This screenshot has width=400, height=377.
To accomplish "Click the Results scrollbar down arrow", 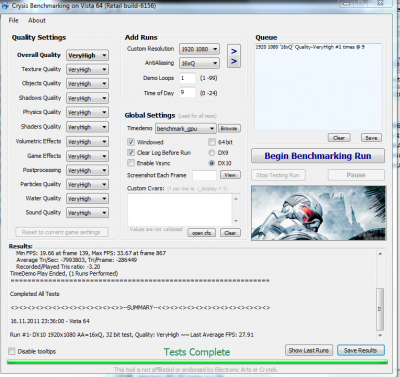I will pyautogui.click(x=380, y=335).
